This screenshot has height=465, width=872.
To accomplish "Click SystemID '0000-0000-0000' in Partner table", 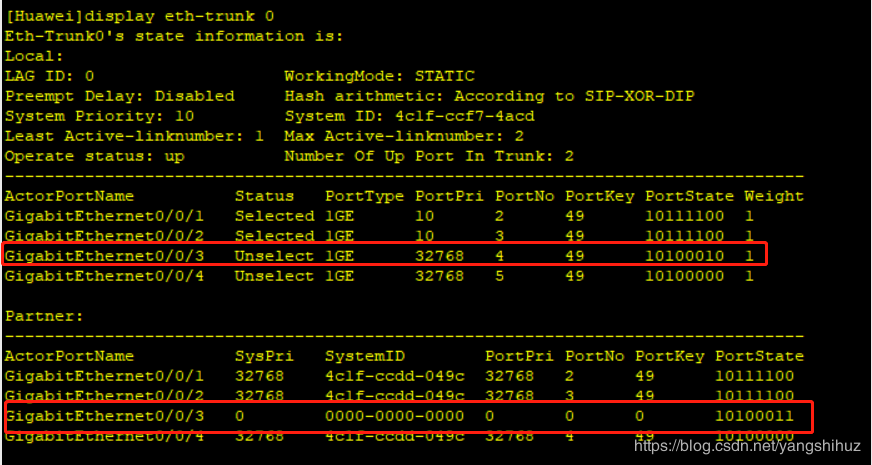I will pos(394,417).
